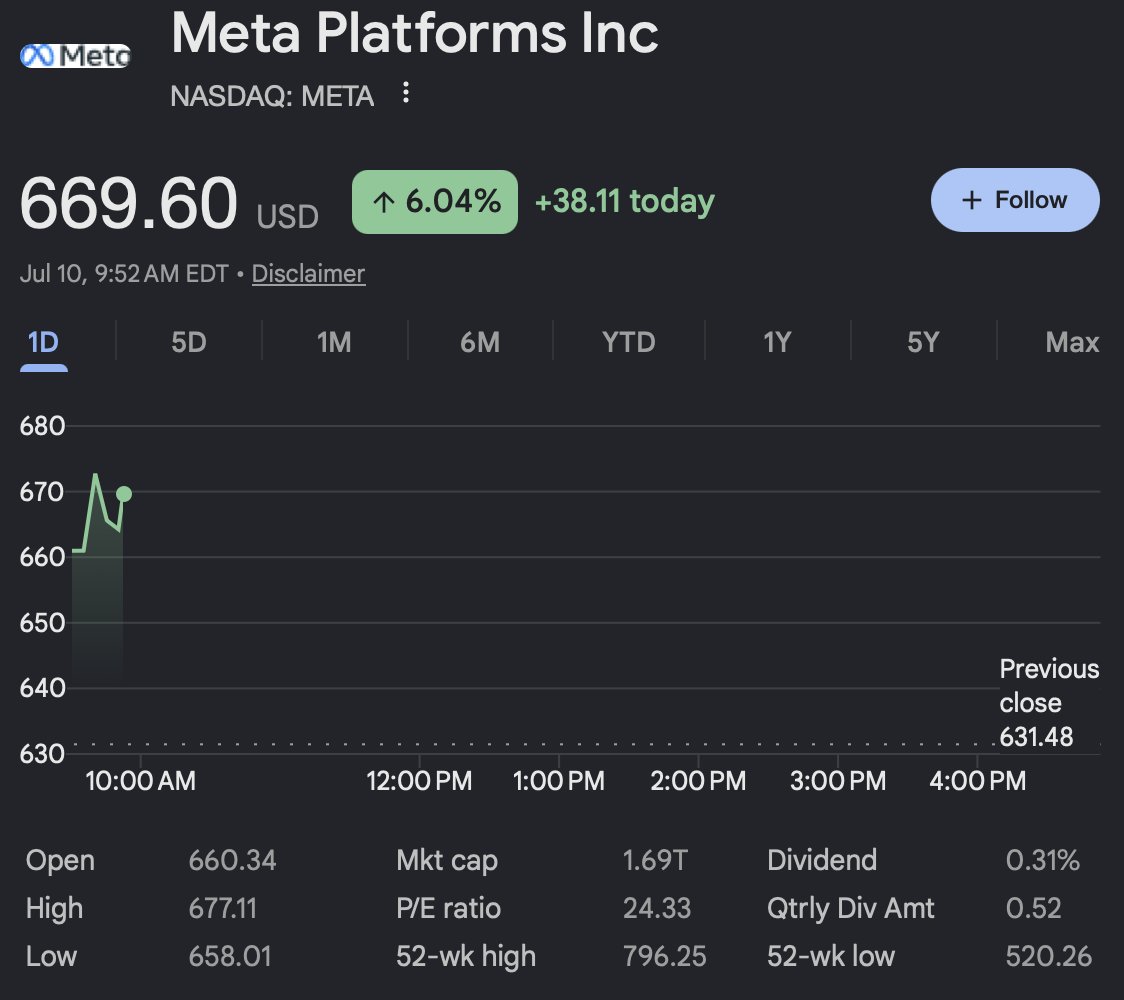Click the Qtrly Div Amt label
The image size is (1124, 1000).
point(851,909)
